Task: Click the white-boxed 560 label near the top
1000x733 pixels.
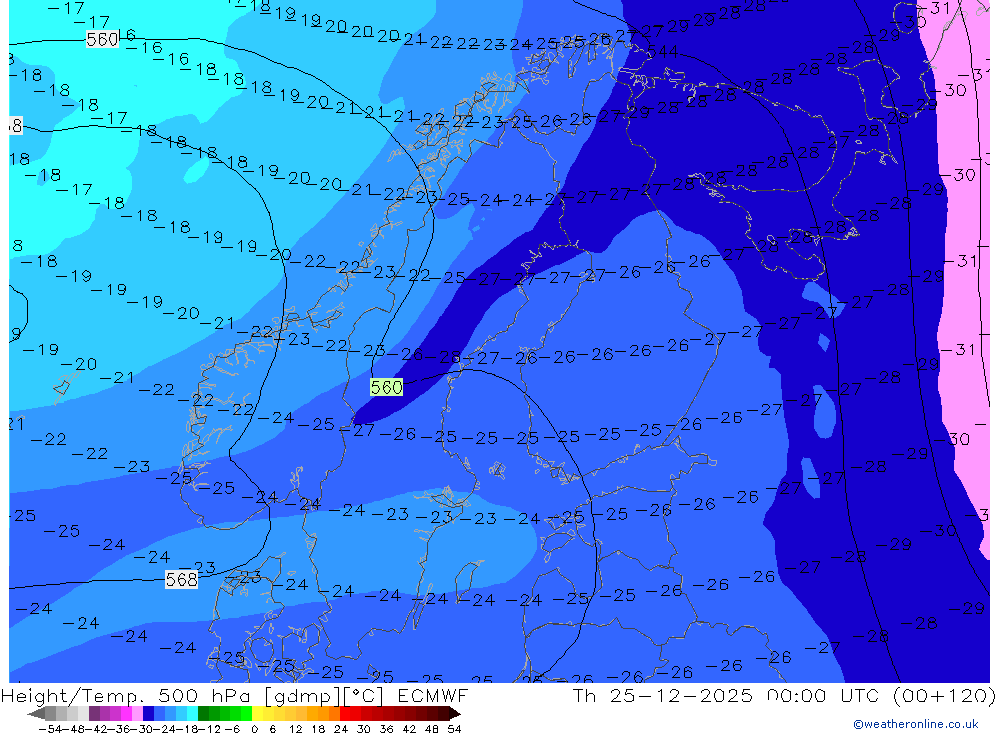Action: tap(102, 40)
